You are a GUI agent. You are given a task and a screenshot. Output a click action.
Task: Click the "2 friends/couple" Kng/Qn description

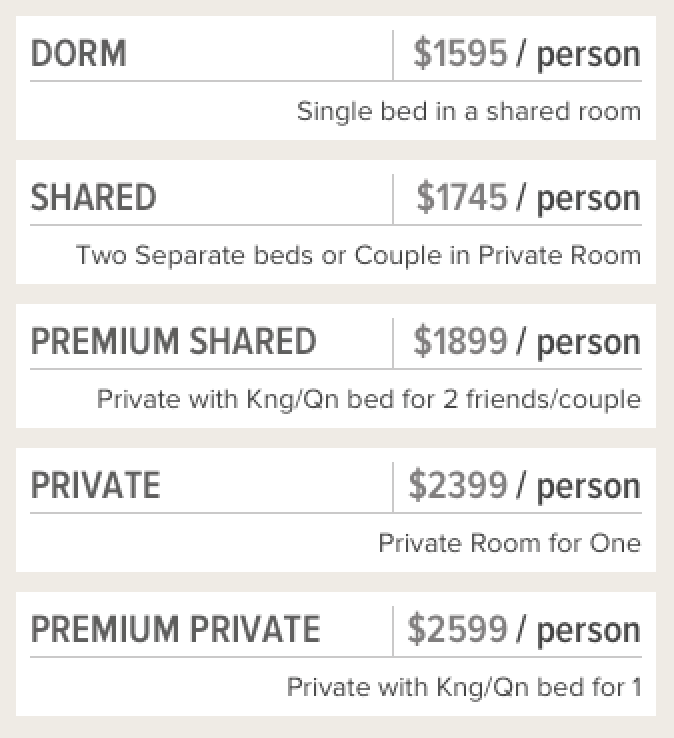[x=369, y=399]
